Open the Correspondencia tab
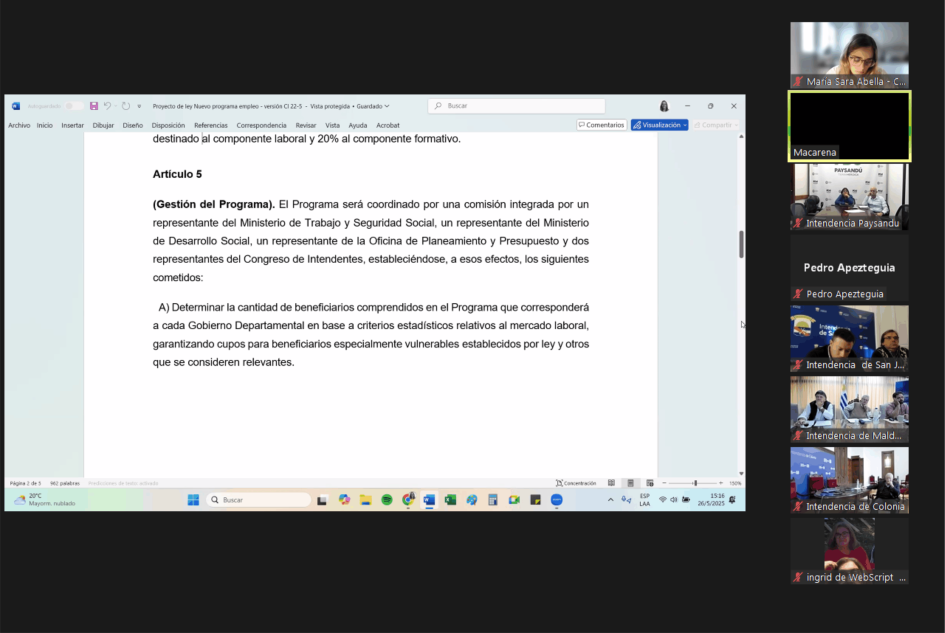Viewport: 945px width, 633px height. (262, 125)
